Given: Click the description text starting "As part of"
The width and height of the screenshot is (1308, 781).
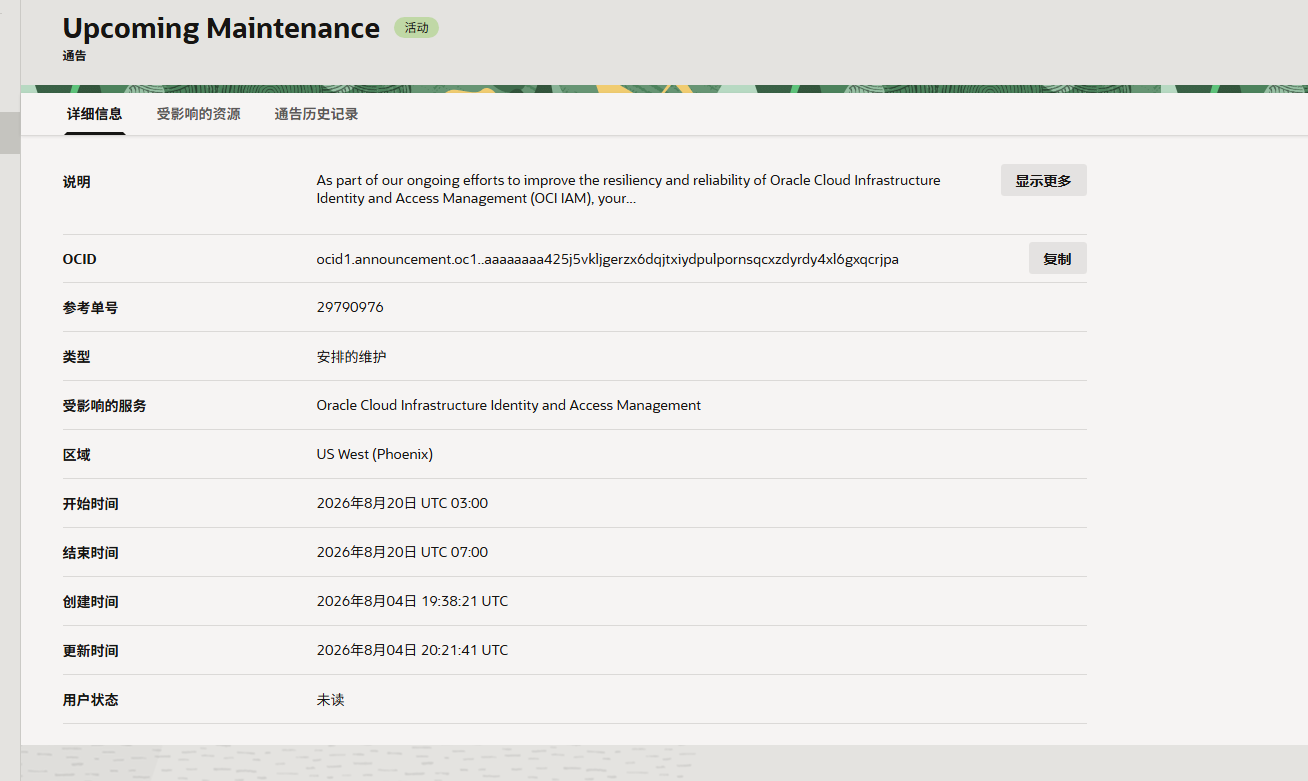Looking at the screenshot, I should coord(628,189).
